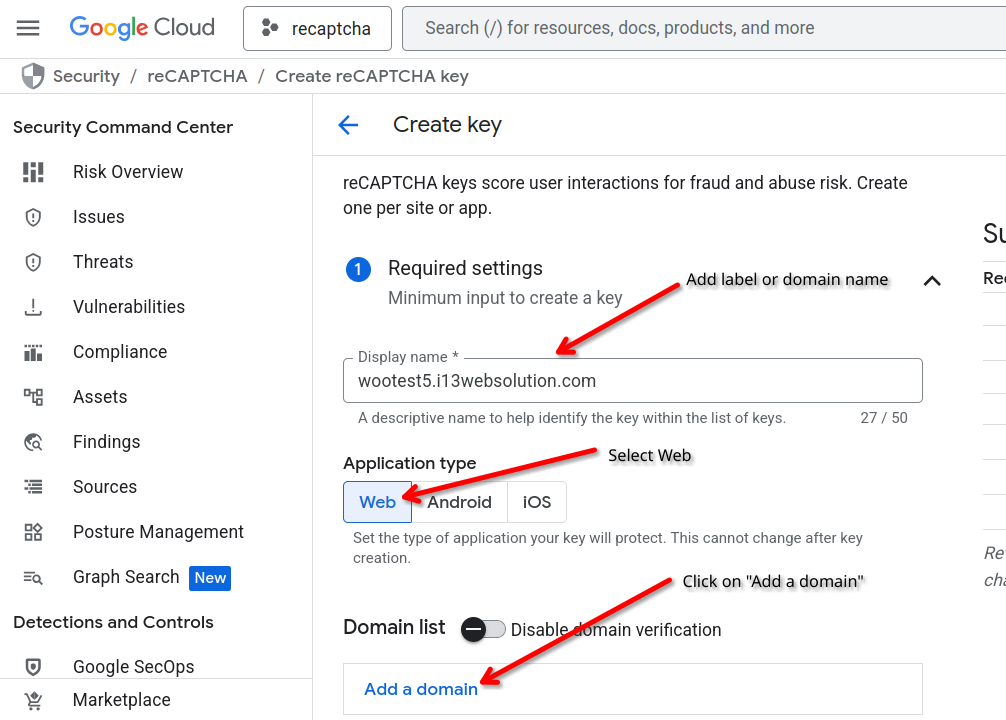Screen dimensions: 1006x720
Task: Click the Assets hierarchy icon
Action: pyautogui.click(x=33, y=397)
